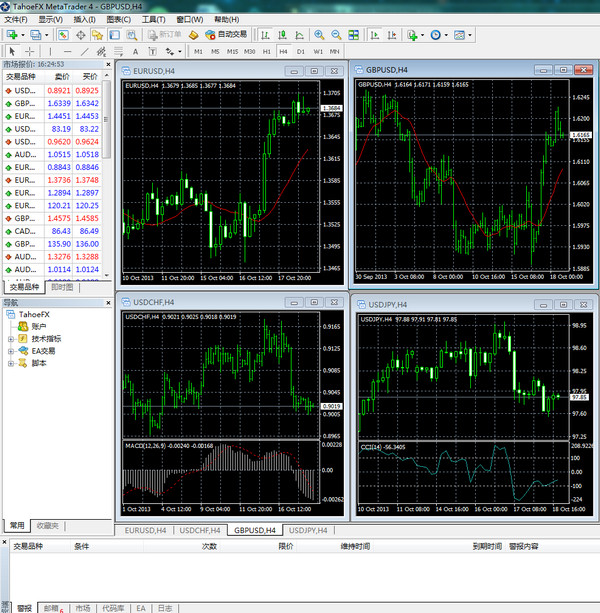The height and width of the screenshot is (613, 600).
Task: Close the 导航 navigator panel
Action: [106, 301]
